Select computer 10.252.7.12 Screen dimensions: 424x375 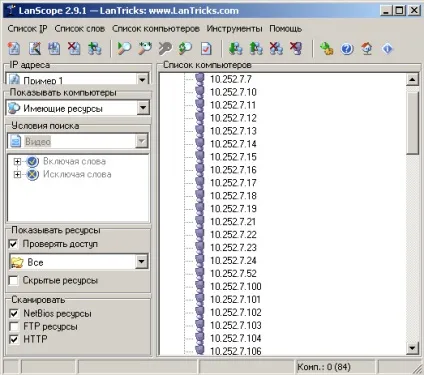(x=233, y=118)
